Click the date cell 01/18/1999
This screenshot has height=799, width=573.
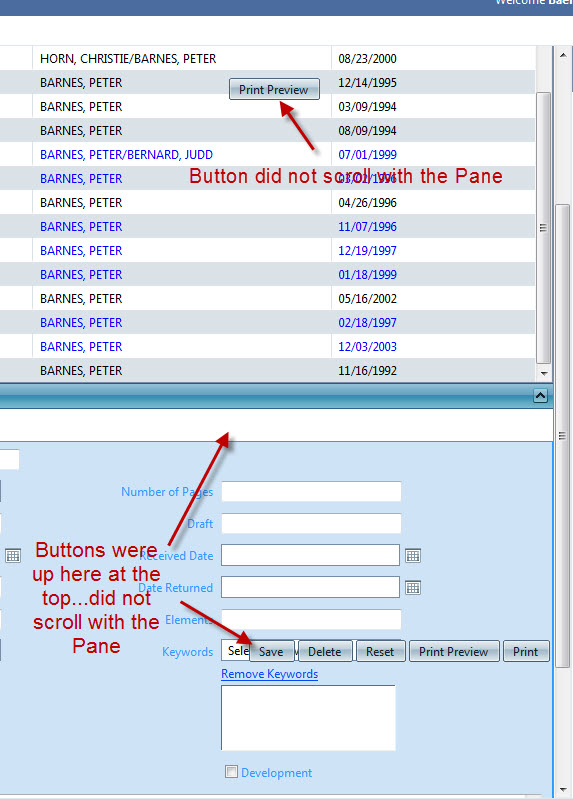[x=368, y=274]
